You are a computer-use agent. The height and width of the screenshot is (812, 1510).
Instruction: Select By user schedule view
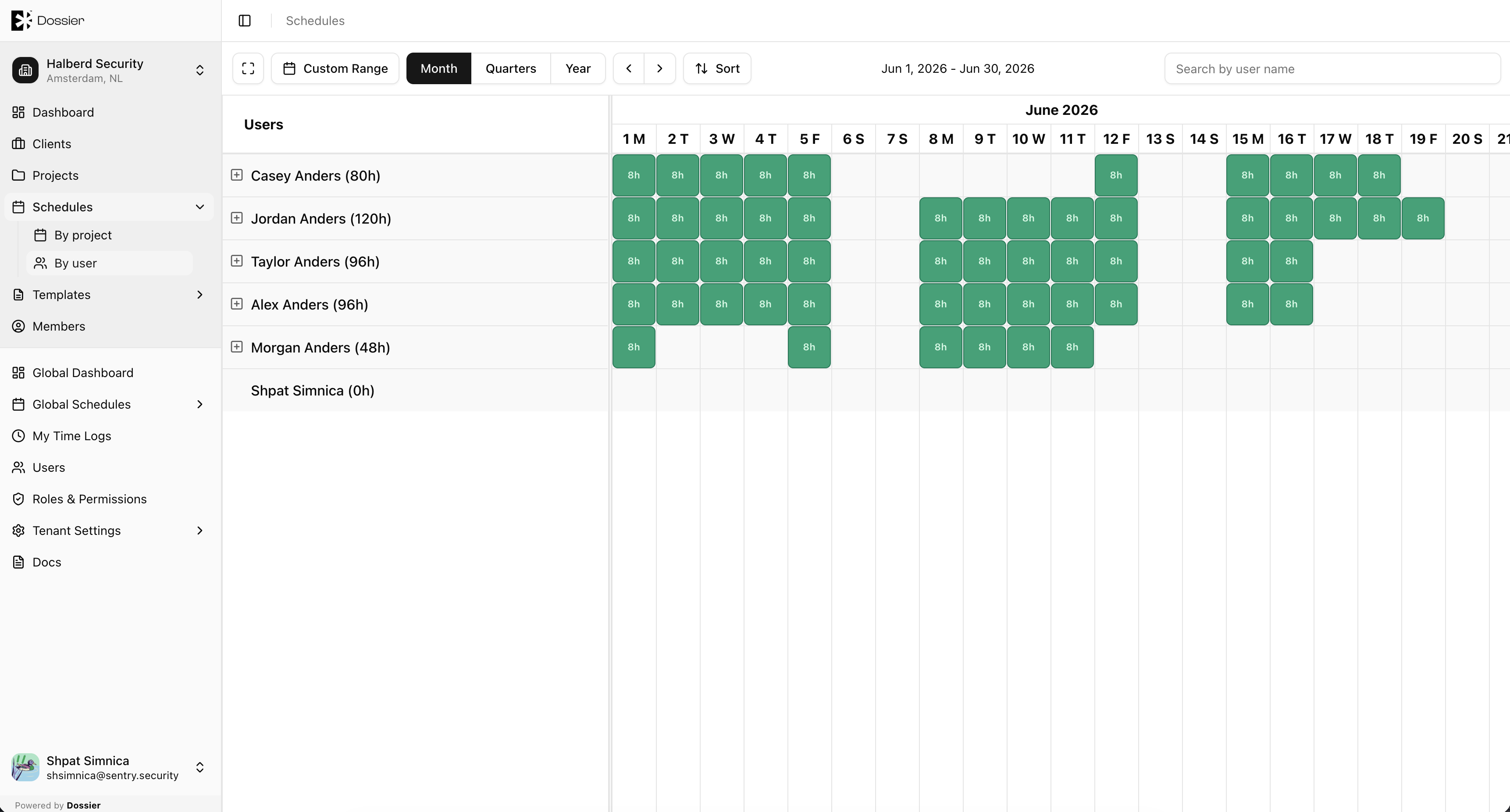pos(110,263)
